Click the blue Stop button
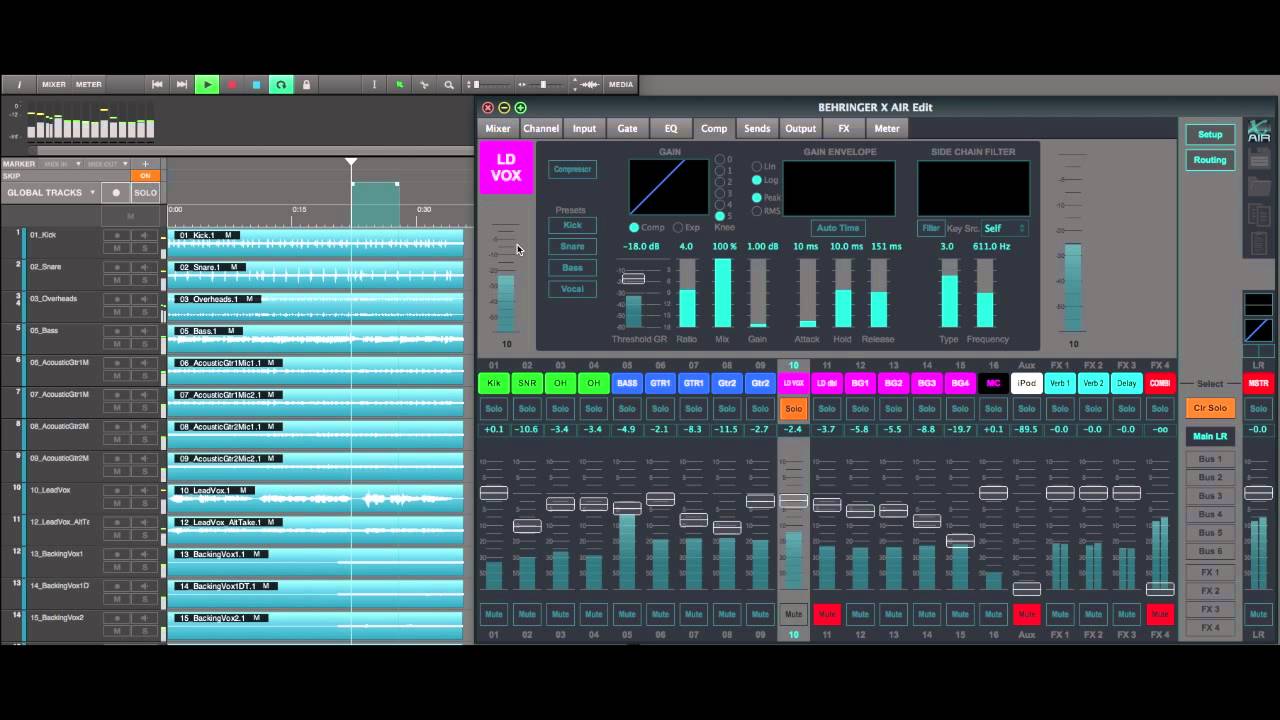 click(x=256, y=85)
